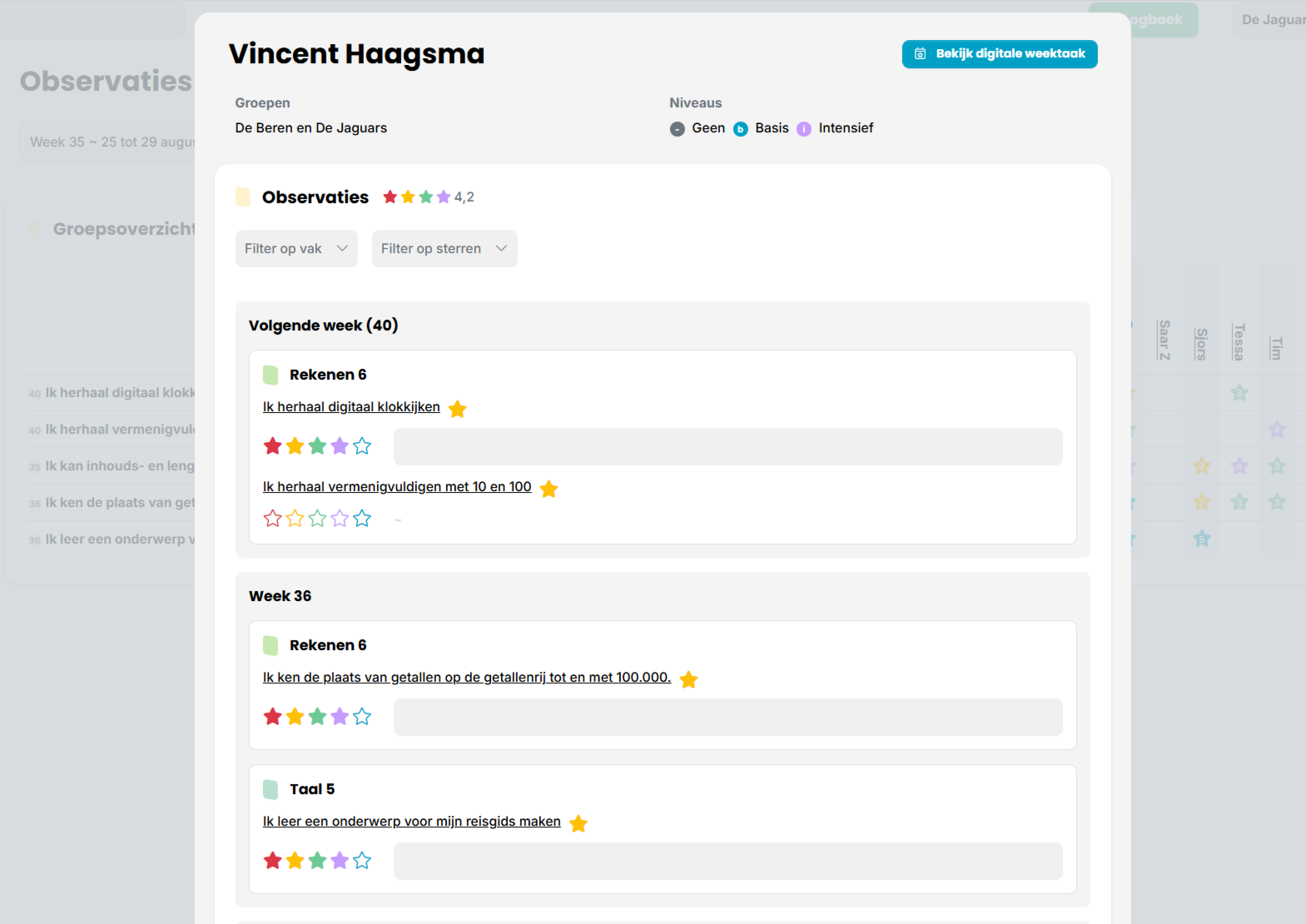Set purple fourth star for vermenigvuldigen goal
This screenshot has width=1306, height=924.
(340, 519)
